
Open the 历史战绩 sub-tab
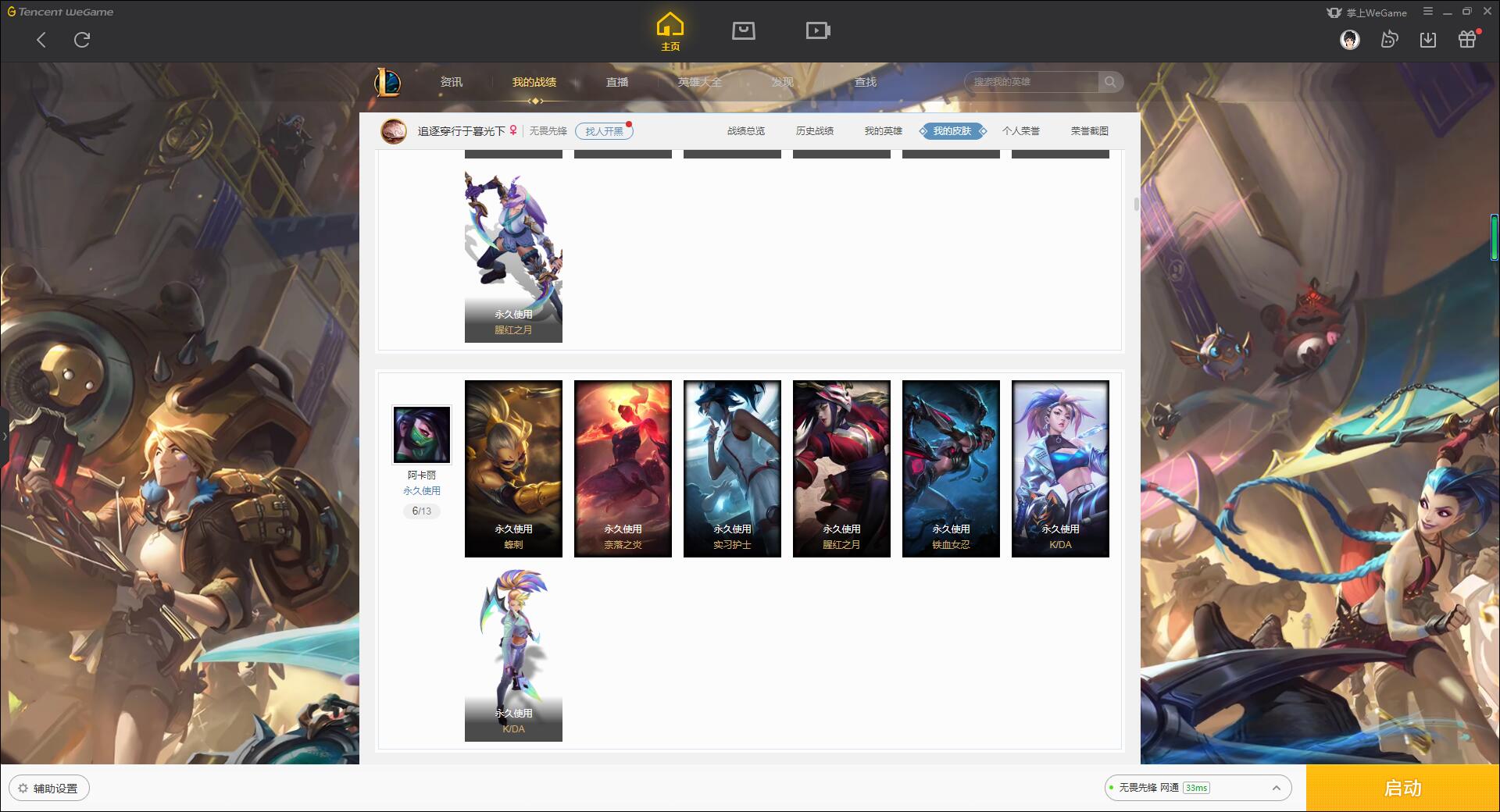coord(815,131)
